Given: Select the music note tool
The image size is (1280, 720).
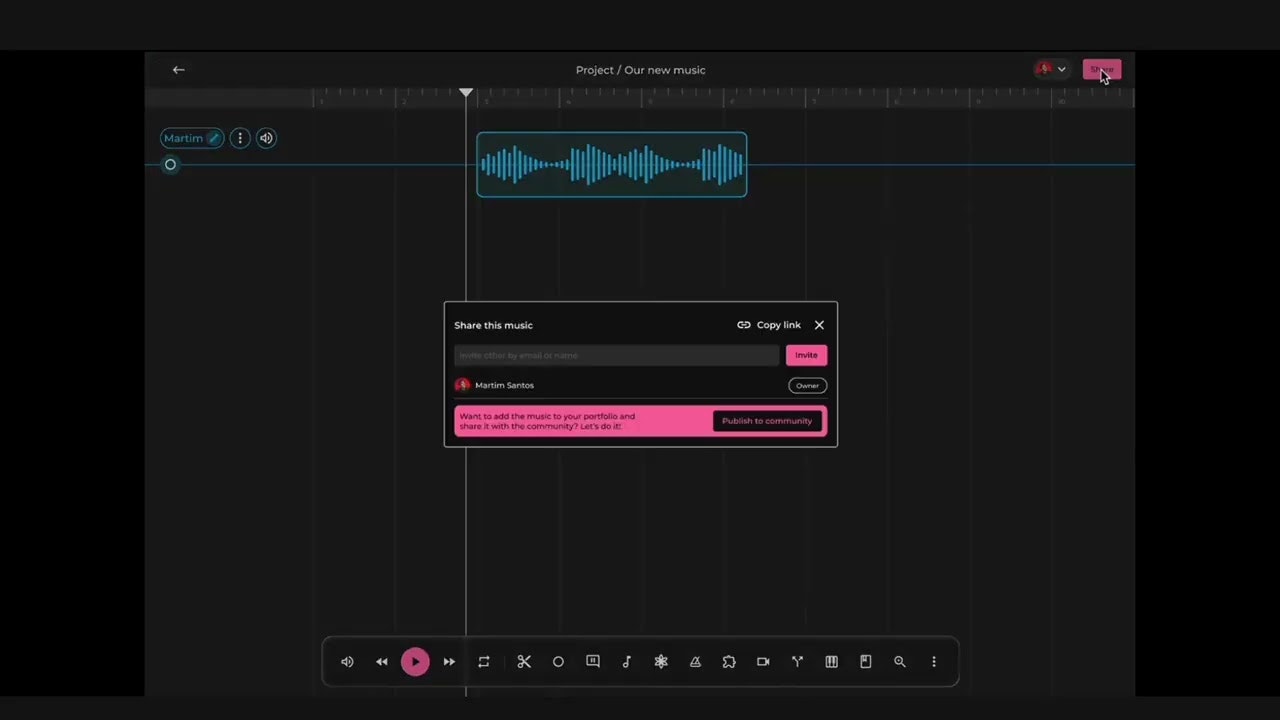Looking at the screenshot, I should point(627,662).
